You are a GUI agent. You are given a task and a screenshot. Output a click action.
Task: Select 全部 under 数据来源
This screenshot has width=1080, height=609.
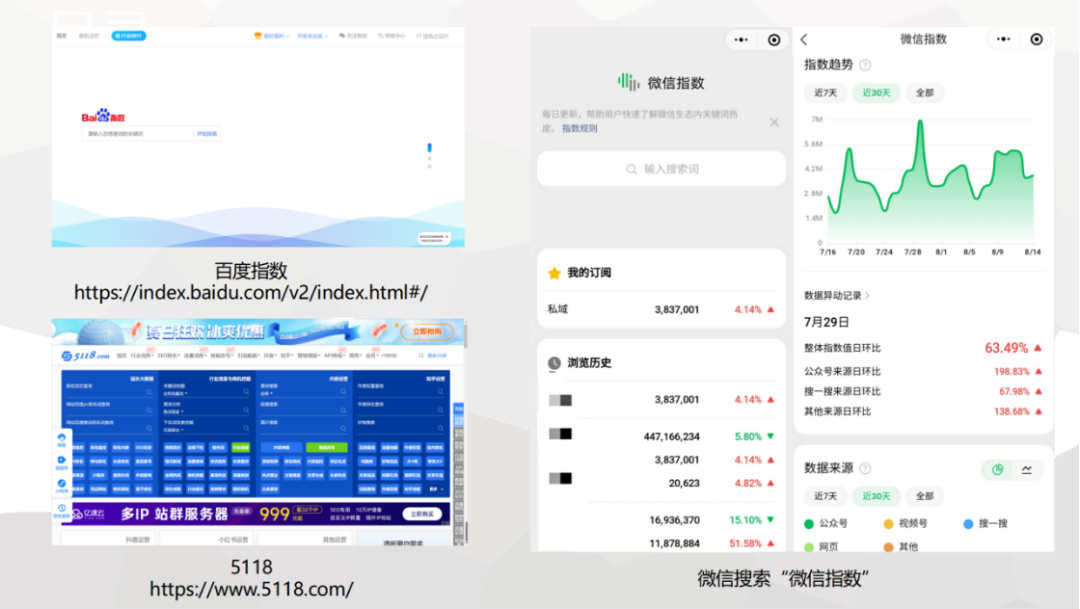tap(924, 496)
